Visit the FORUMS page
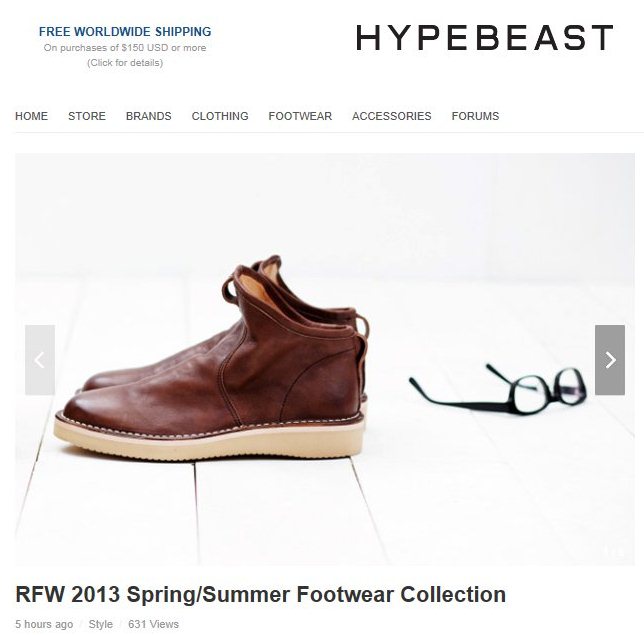 pyautogui.click(x=476, y=116)
